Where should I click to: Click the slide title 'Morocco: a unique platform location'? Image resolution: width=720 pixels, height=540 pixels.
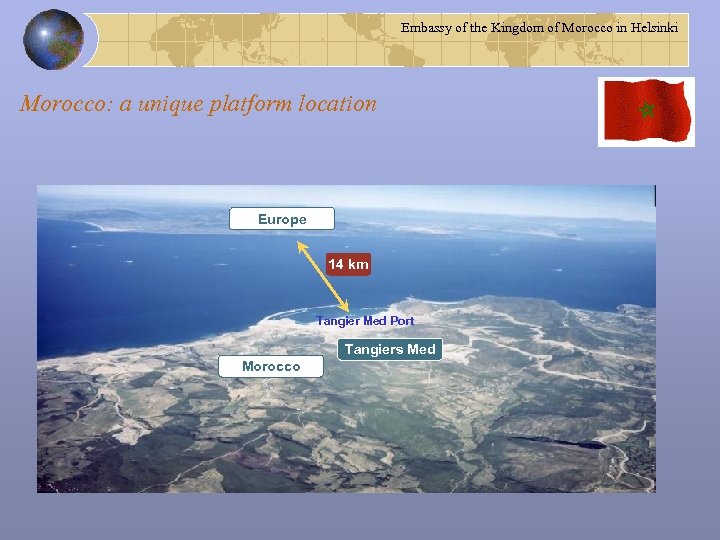pos(198,104)
